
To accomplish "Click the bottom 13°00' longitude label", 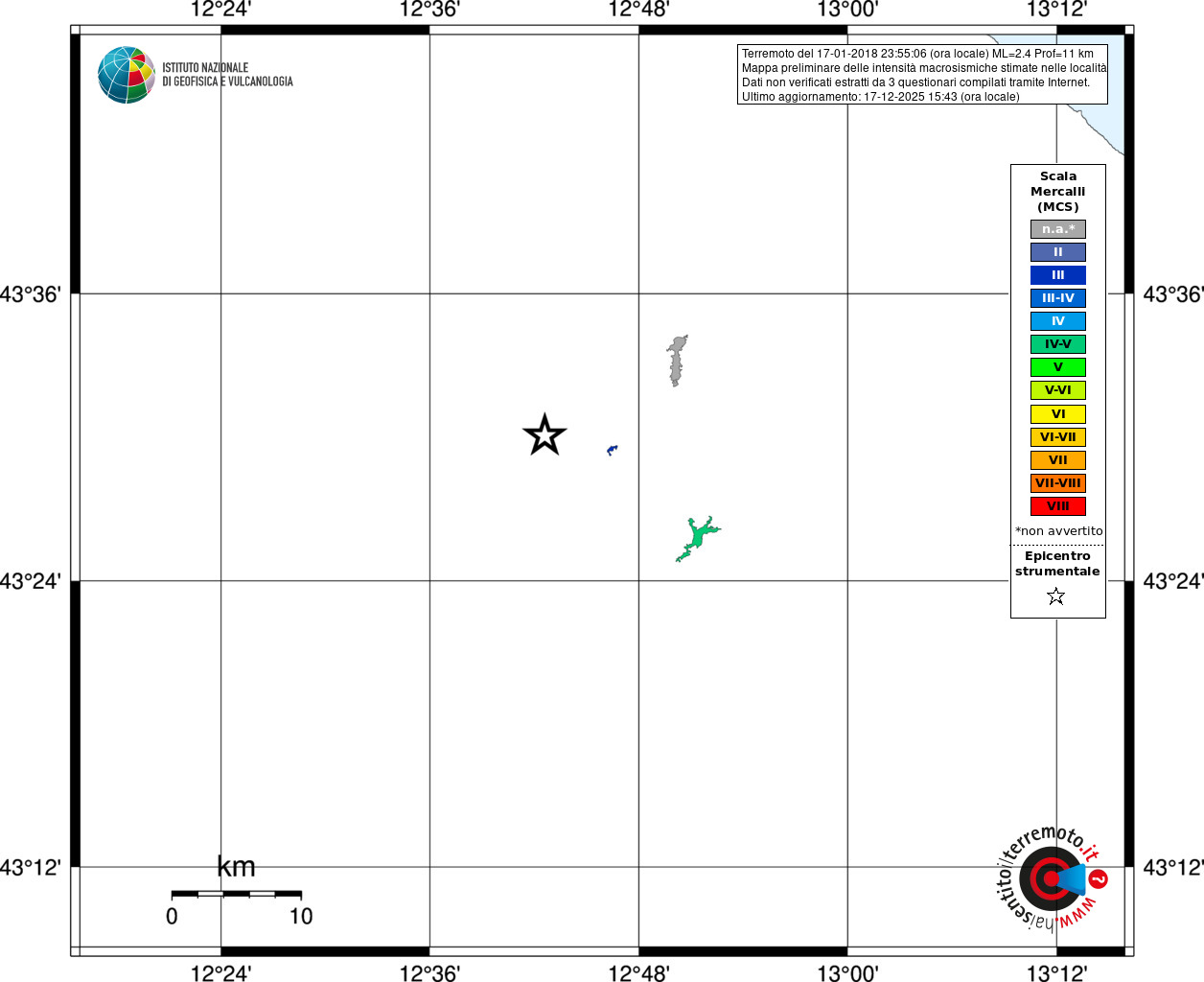I will (x=847, y=972).
